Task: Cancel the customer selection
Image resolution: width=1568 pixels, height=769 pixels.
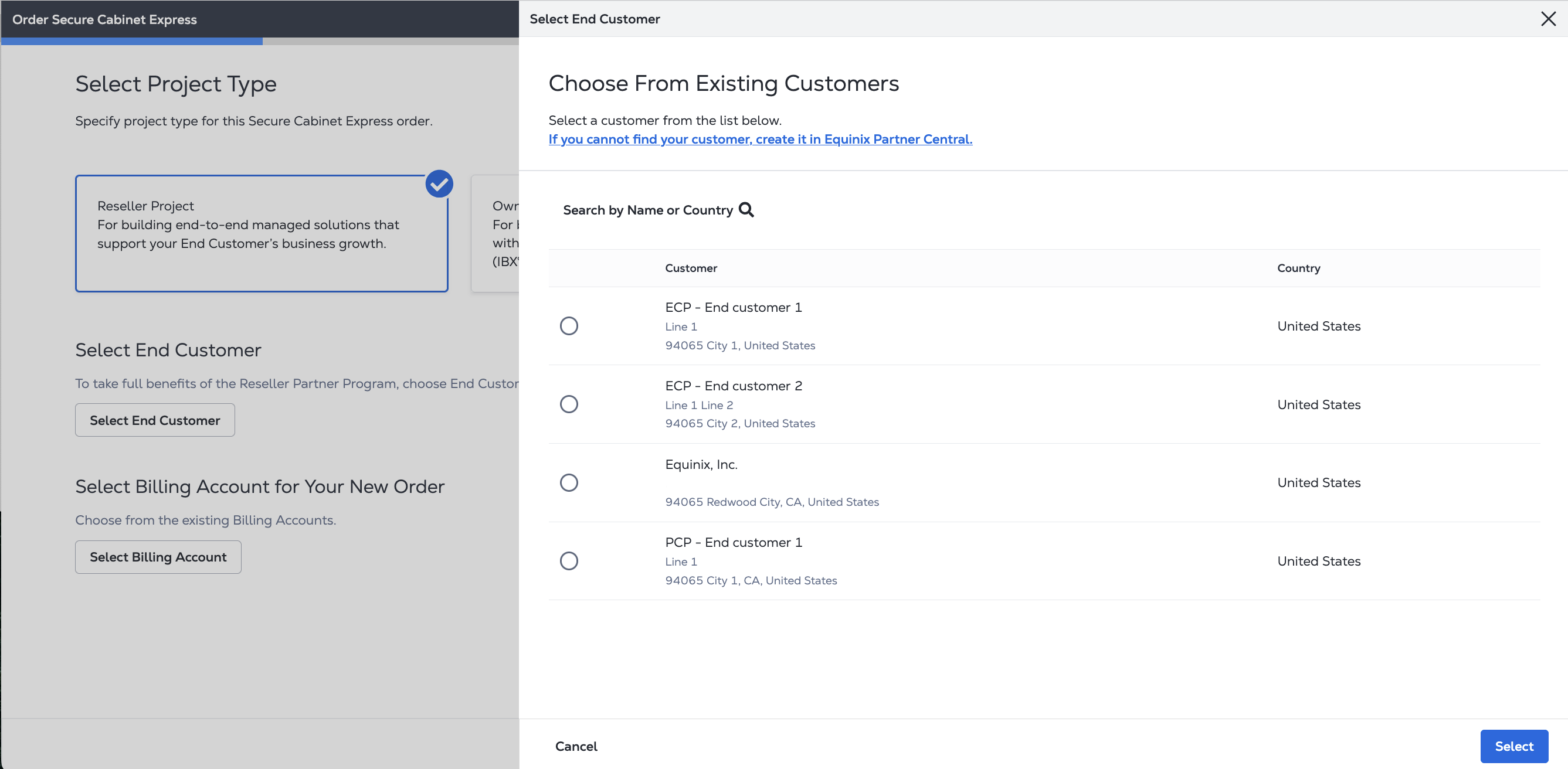Action: [576, 746]
